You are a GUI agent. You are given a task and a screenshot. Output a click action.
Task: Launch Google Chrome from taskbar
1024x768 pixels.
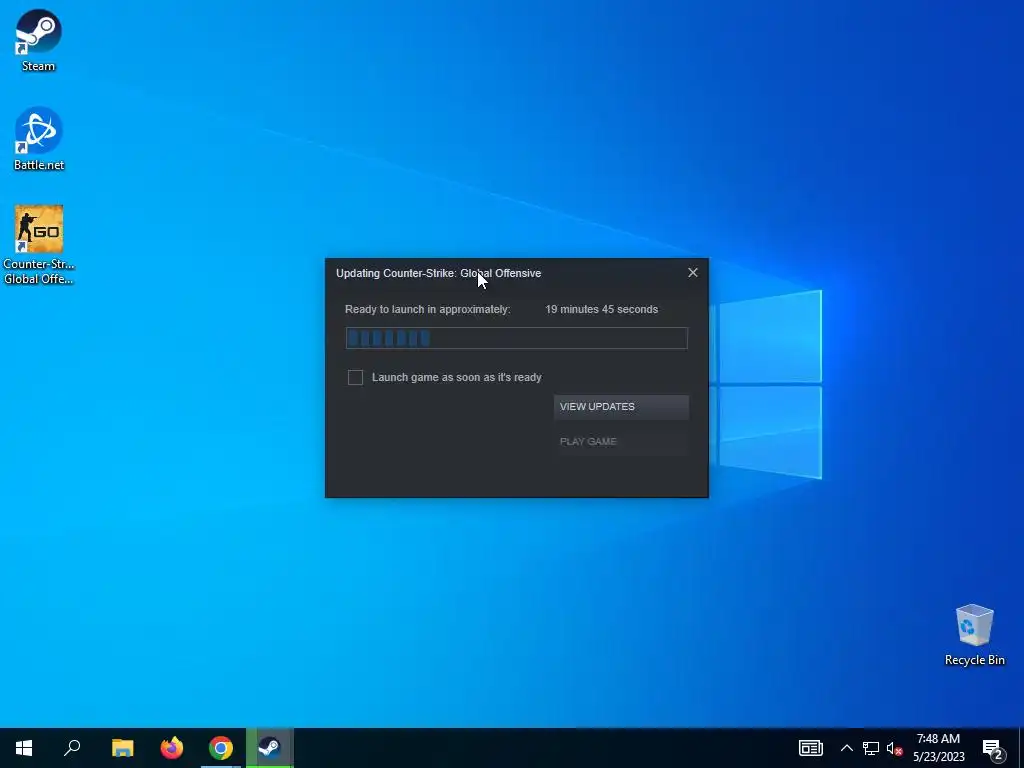pos(221,748)
